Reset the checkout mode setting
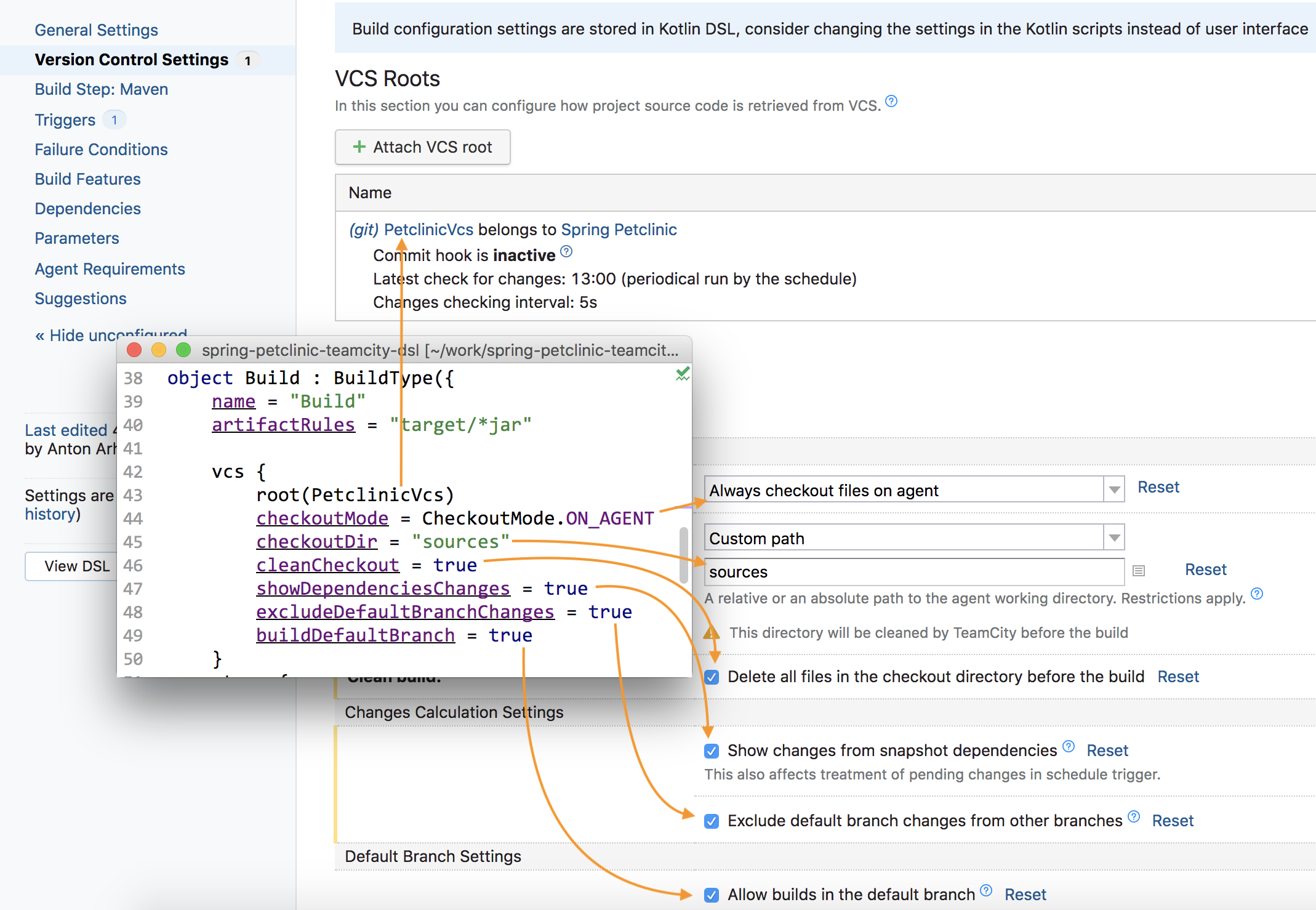Image resolution: width=1316 pixels, height=910 pixels. click(x=1158, y=487)
